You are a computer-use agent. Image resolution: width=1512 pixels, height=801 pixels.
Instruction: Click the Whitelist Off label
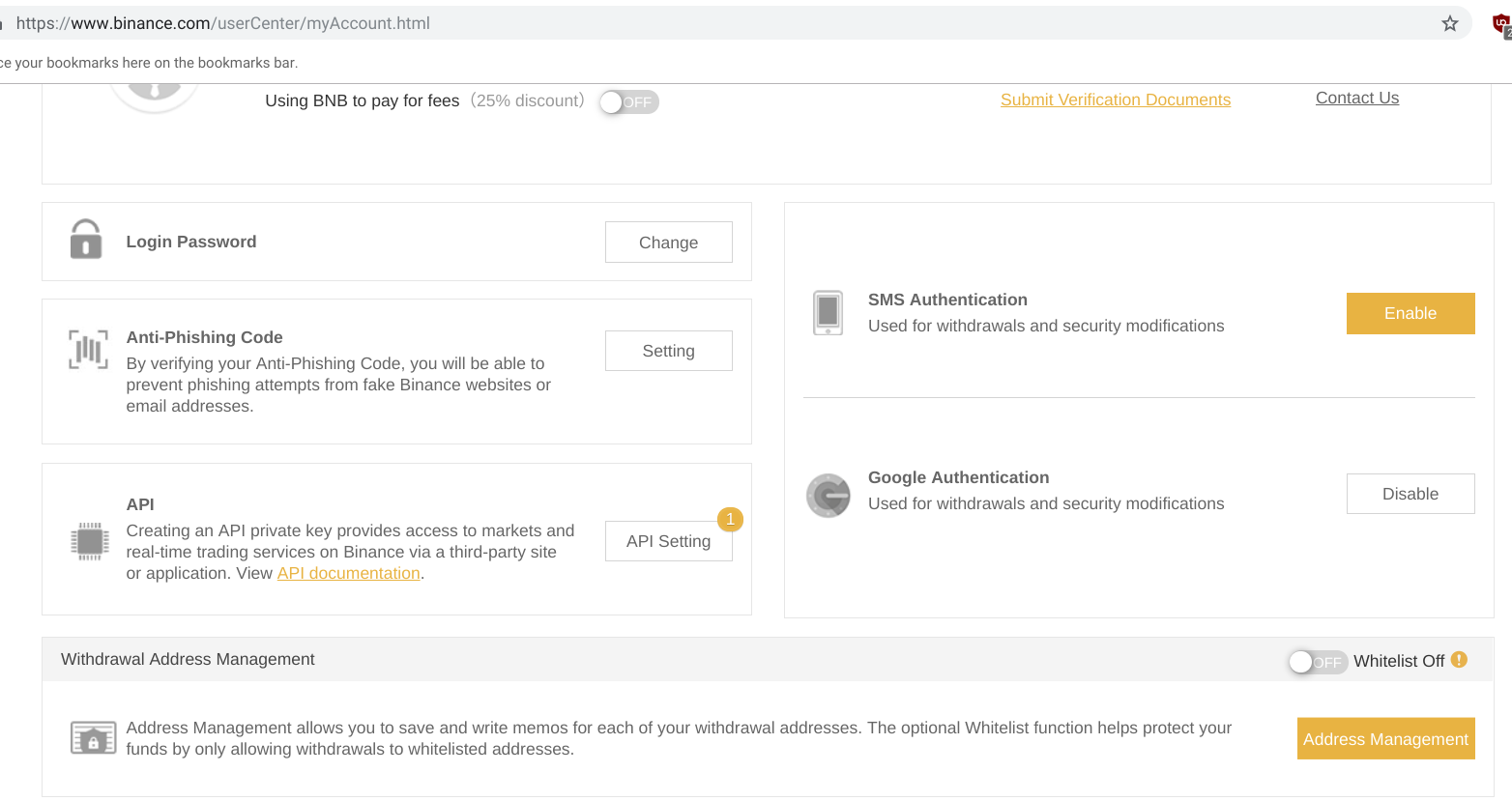click(1399, 661)
